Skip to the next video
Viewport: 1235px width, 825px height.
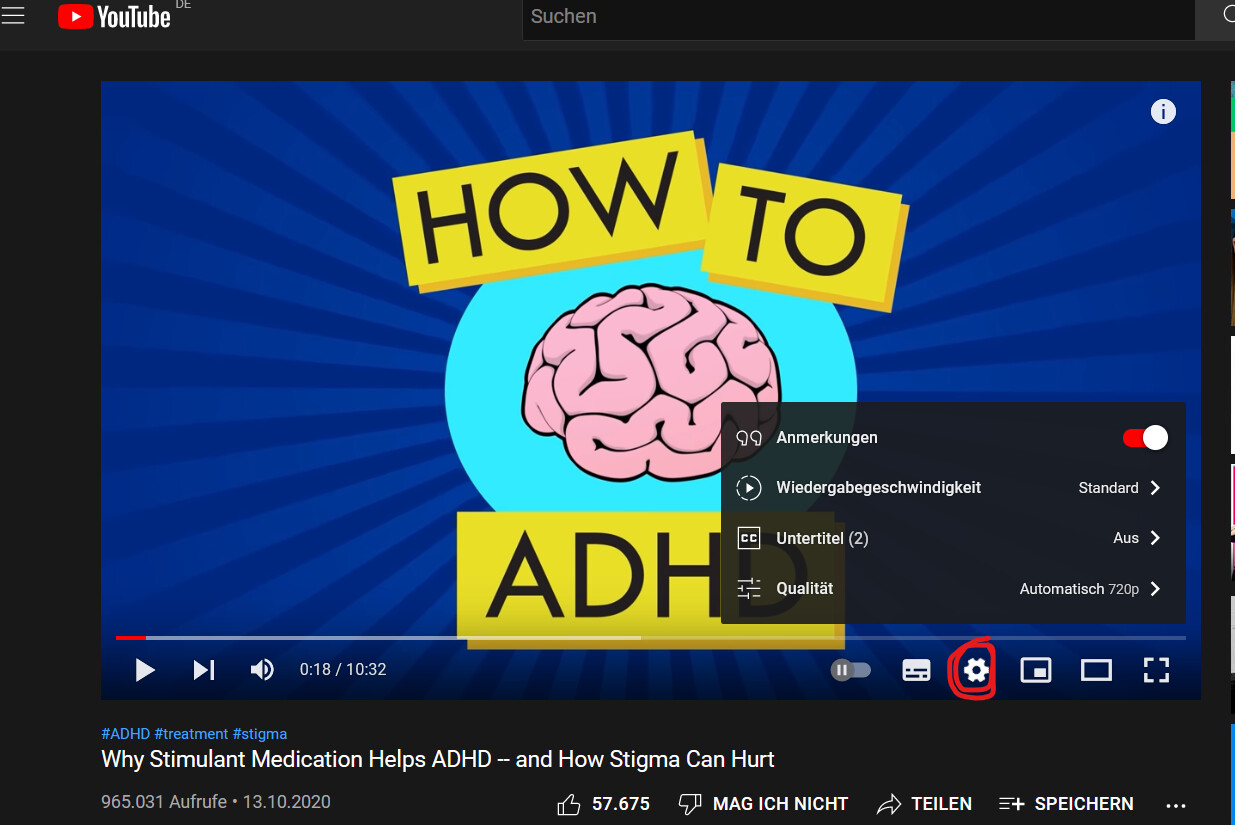coord(204,670)
